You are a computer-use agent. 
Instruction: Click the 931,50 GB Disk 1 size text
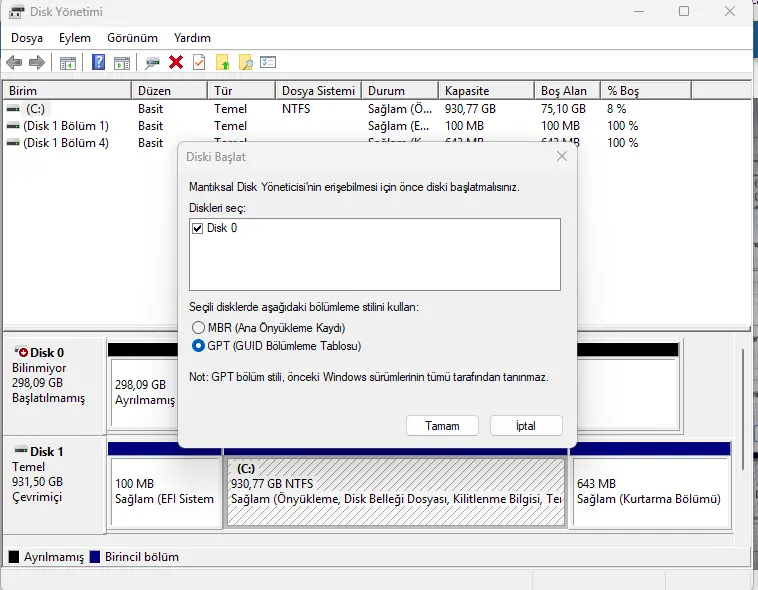[x=37, y=482]
